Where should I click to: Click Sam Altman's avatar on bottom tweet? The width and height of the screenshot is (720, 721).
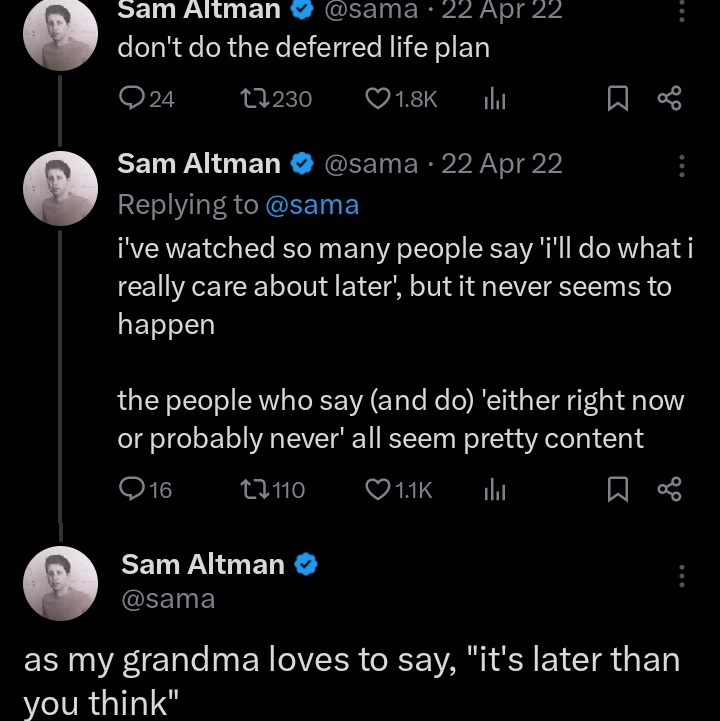(60, 583)
